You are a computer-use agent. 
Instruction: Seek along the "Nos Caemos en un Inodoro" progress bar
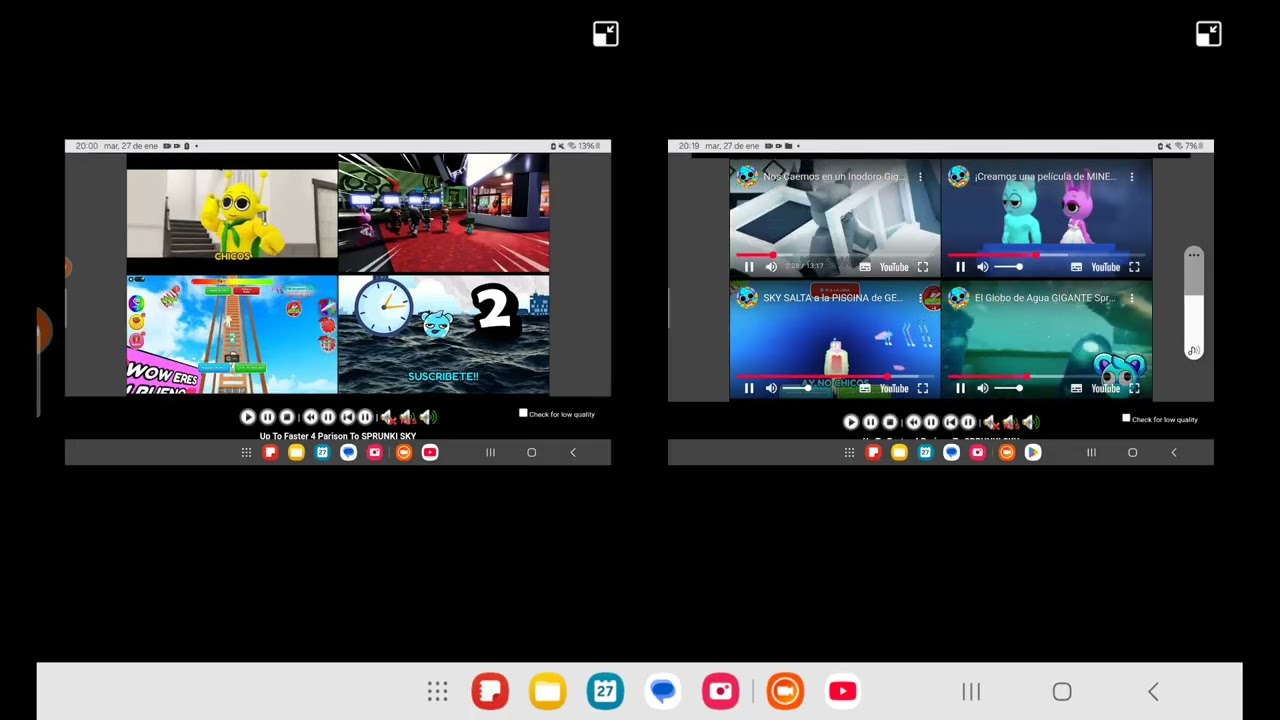click(x=835, y=256)
